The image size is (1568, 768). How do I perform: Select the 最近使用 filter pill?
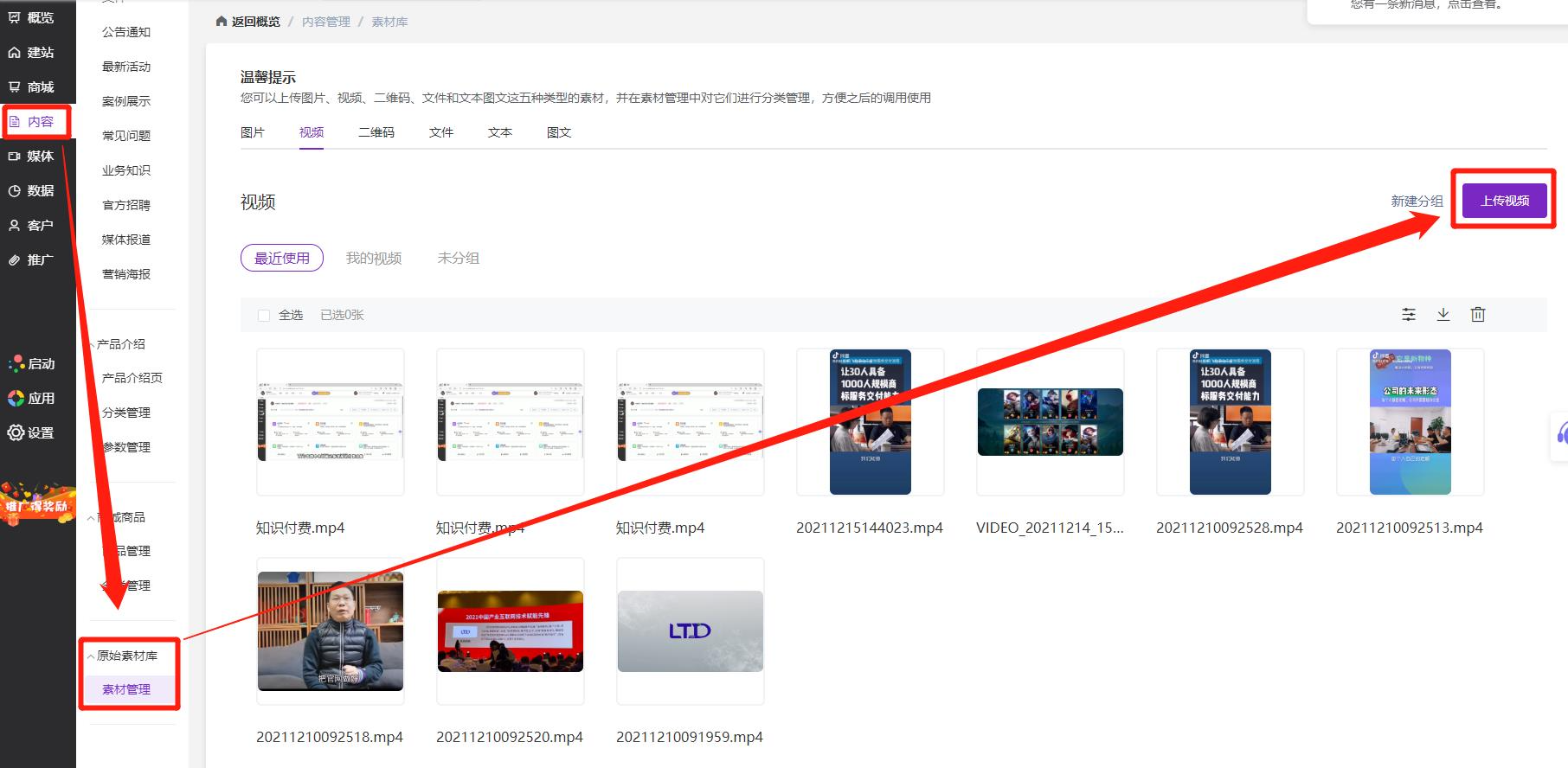point(281,259)
